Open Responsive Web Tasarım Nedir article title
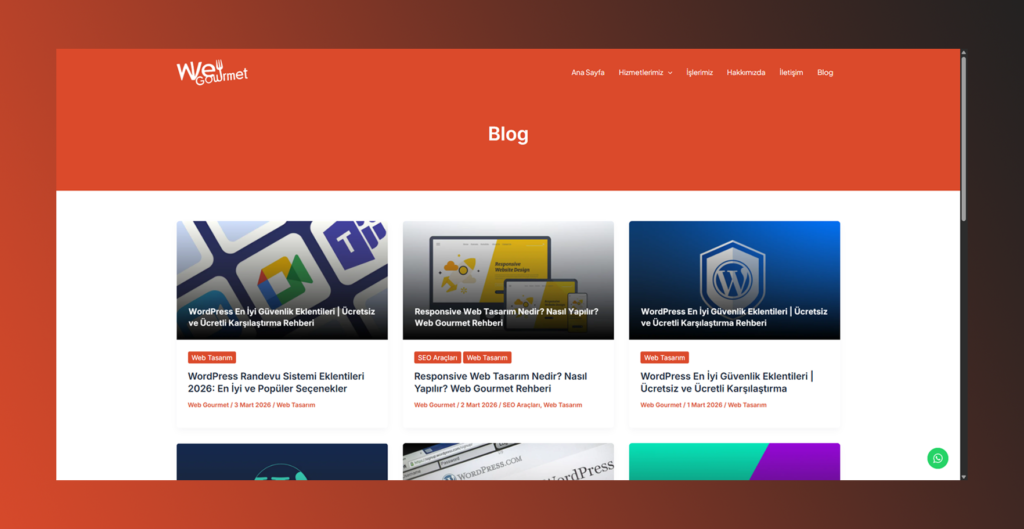 501,383
